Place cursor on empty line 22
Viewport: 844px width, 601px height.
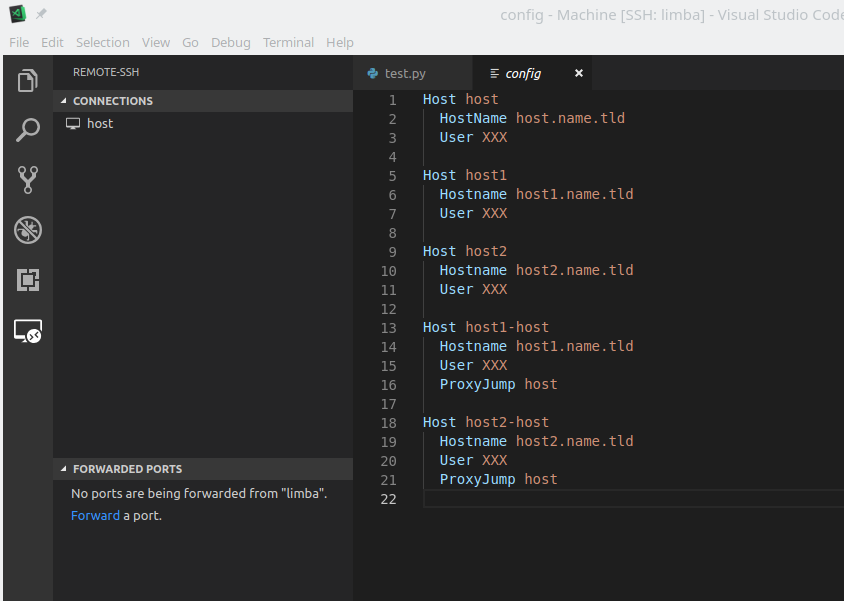point(634,499)
